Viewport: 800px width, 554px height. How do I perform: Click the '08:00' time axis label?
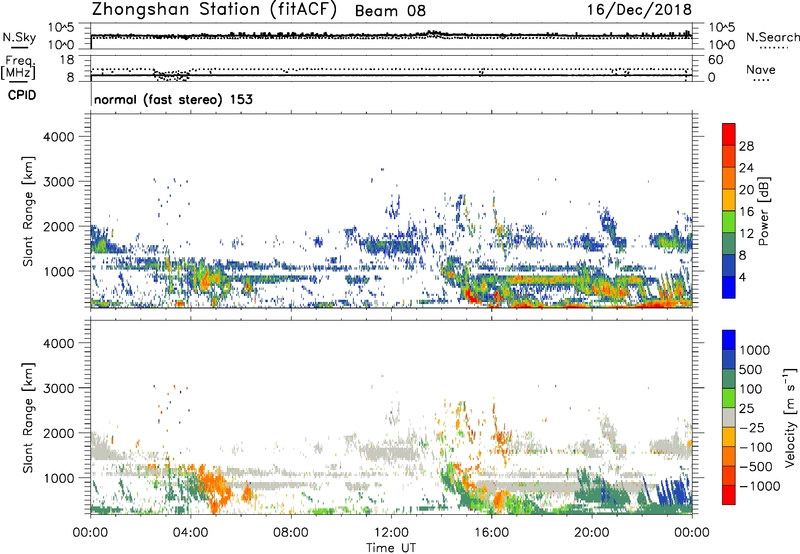[291, 533]
